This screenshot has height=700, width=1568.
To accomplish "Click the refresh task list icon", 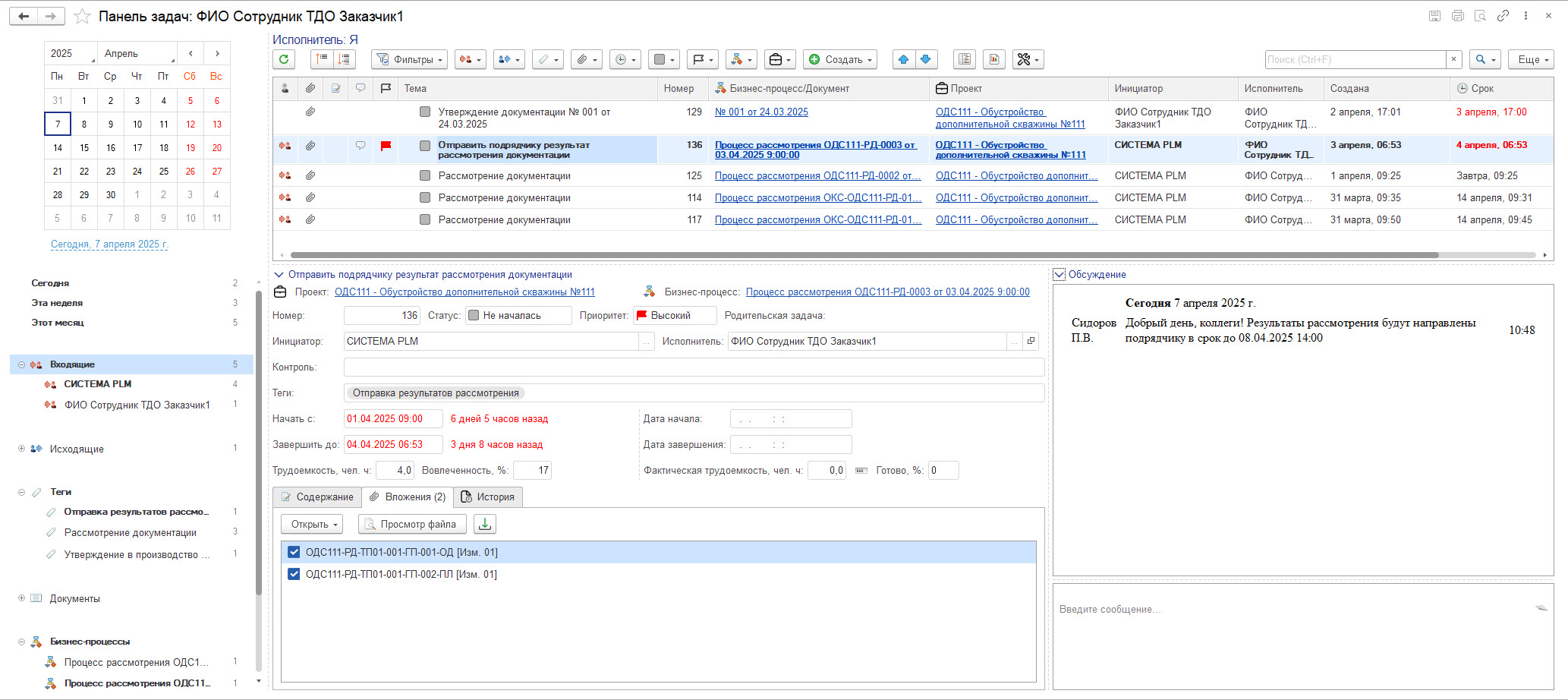I will [284, 59].
